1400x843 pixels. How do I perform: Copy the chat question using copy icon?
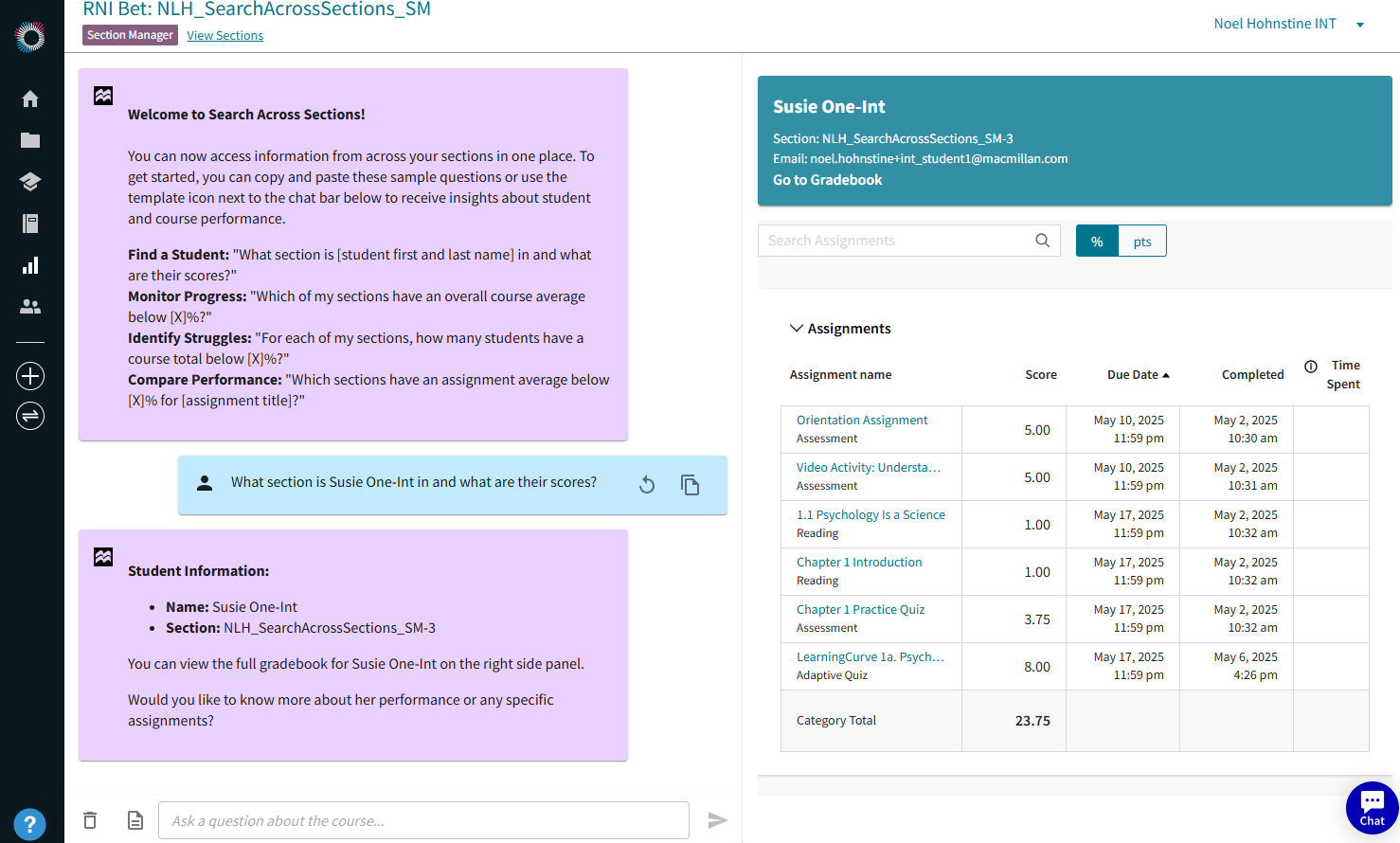(690, 484)
